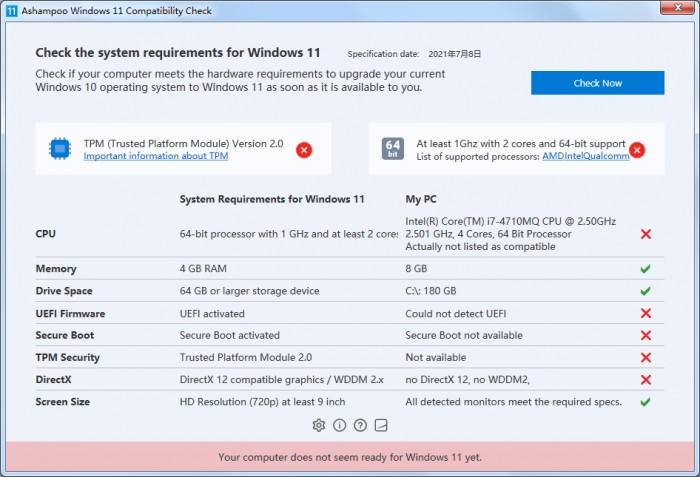
Task: Click the red X in the DirectX row
Action: point(646,380)
